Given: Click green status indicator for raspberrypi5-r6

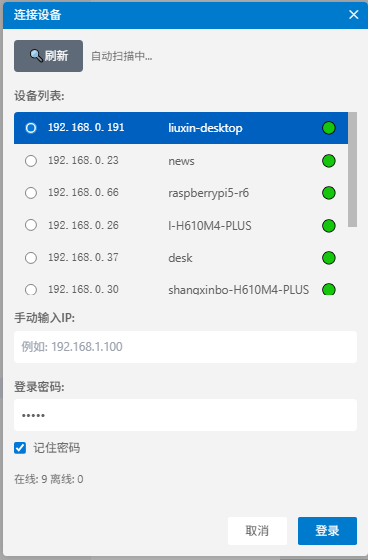Looking at the screenshot, I should pos(329,193).
